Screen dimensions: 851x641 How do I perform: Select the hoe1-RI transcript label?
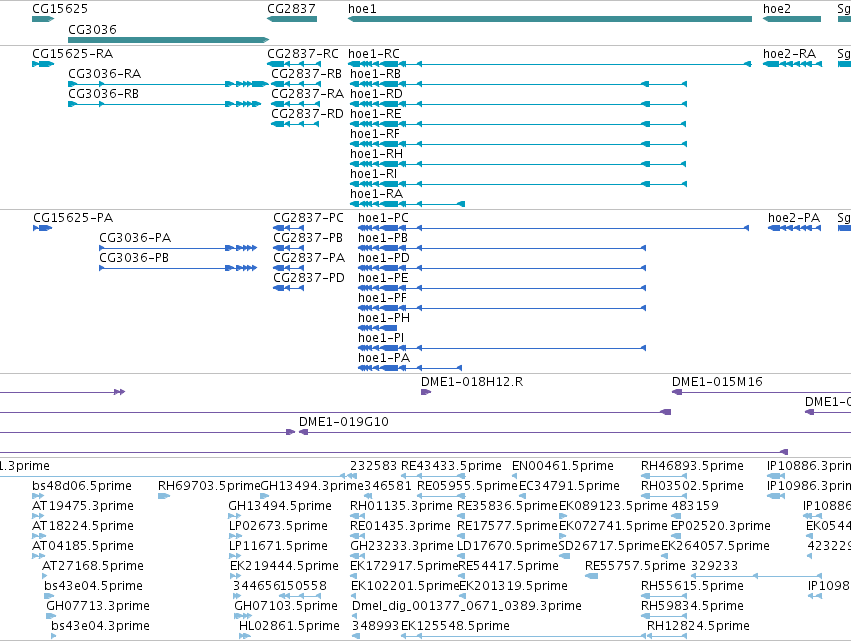[373, 174]
